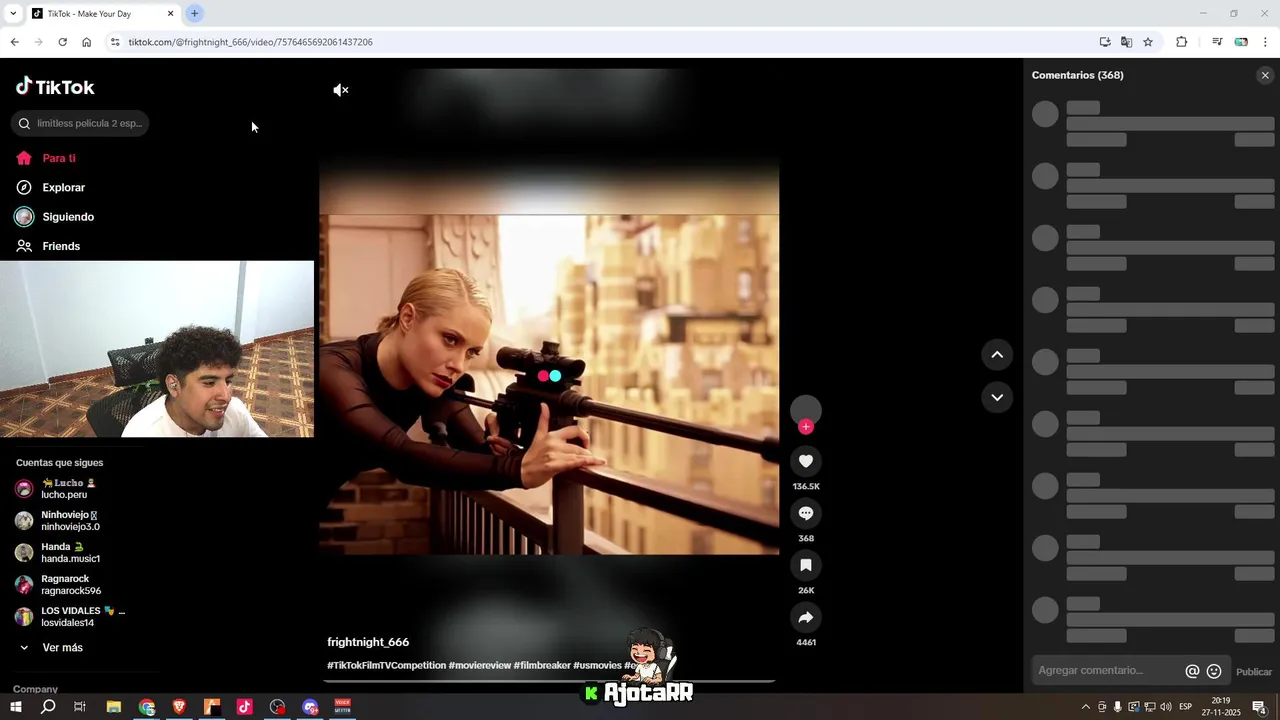Go to the previous video with up chevron
1280x720 pixels.
point(997,354)
